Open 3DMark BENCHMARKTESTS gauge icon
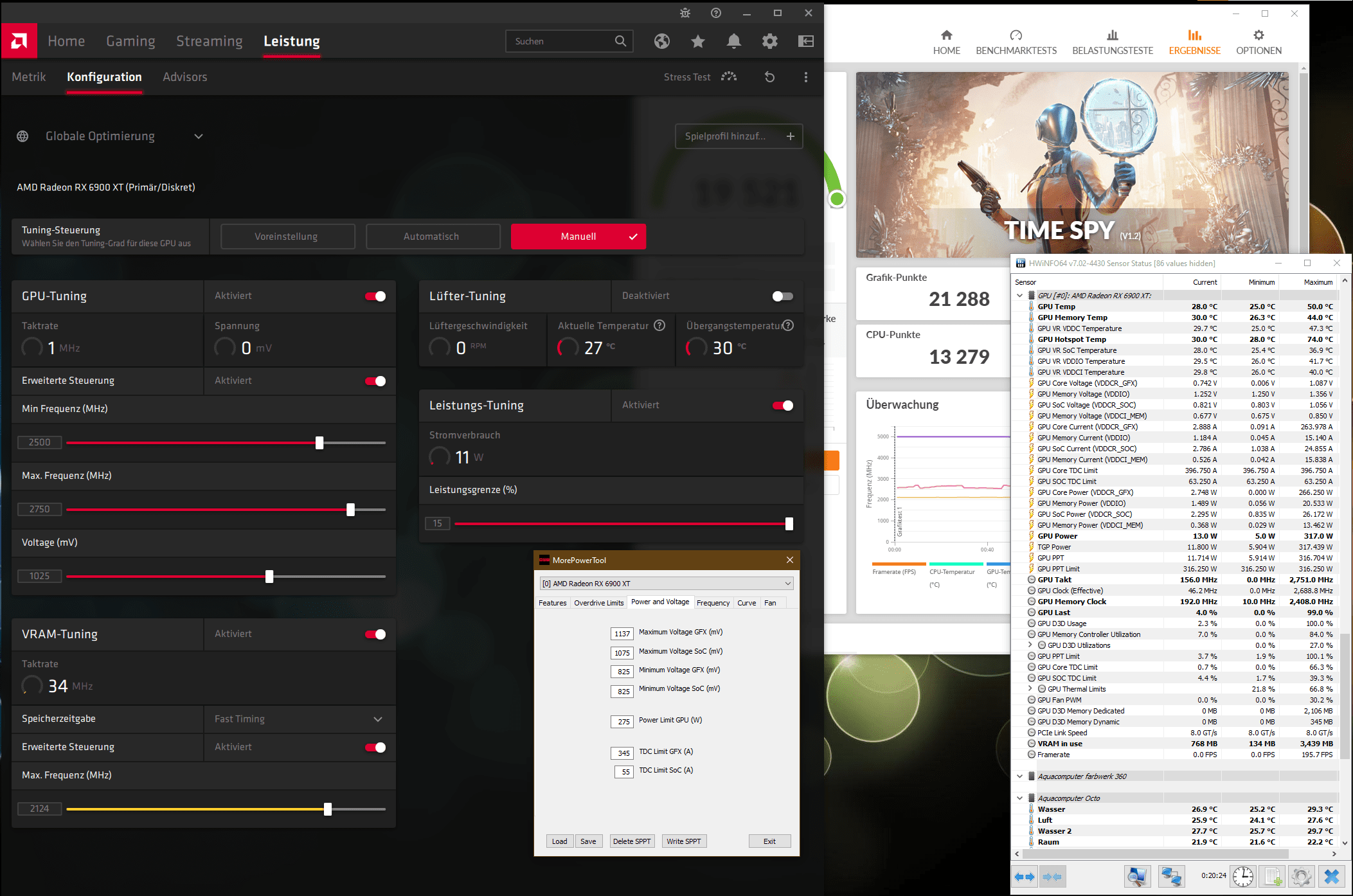The width and height of the screenshot is (1353, 896). [1016, 35]
